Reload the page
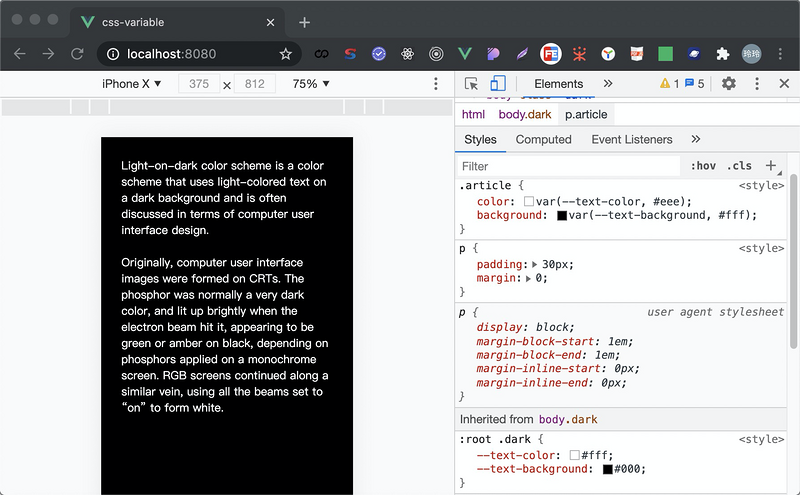Viewport: 800px width, 495px height. [77, 54]
